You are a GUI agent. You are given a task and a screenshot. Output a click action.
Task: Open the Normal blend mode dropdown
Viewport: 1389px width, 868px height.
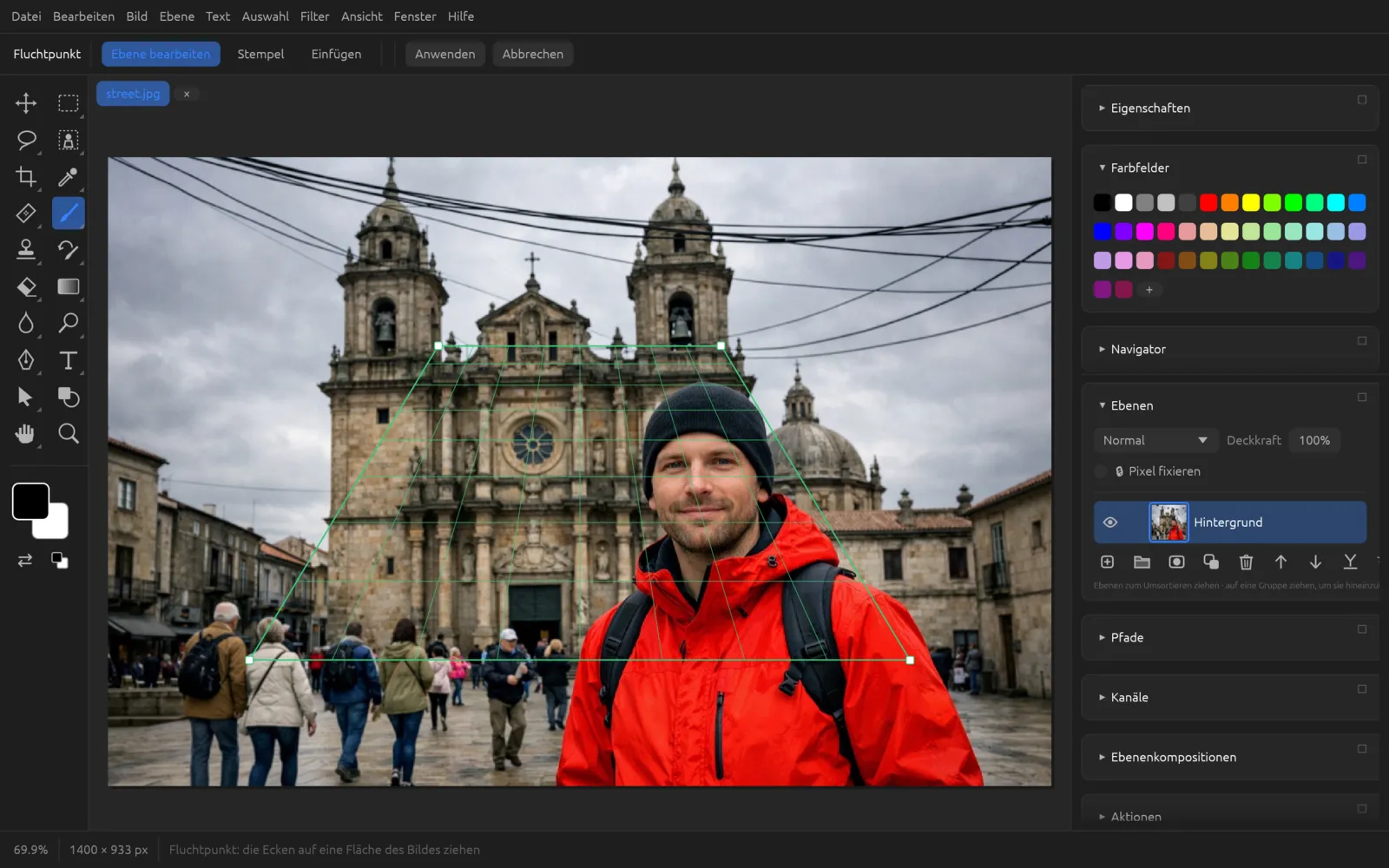point(1155,441)
